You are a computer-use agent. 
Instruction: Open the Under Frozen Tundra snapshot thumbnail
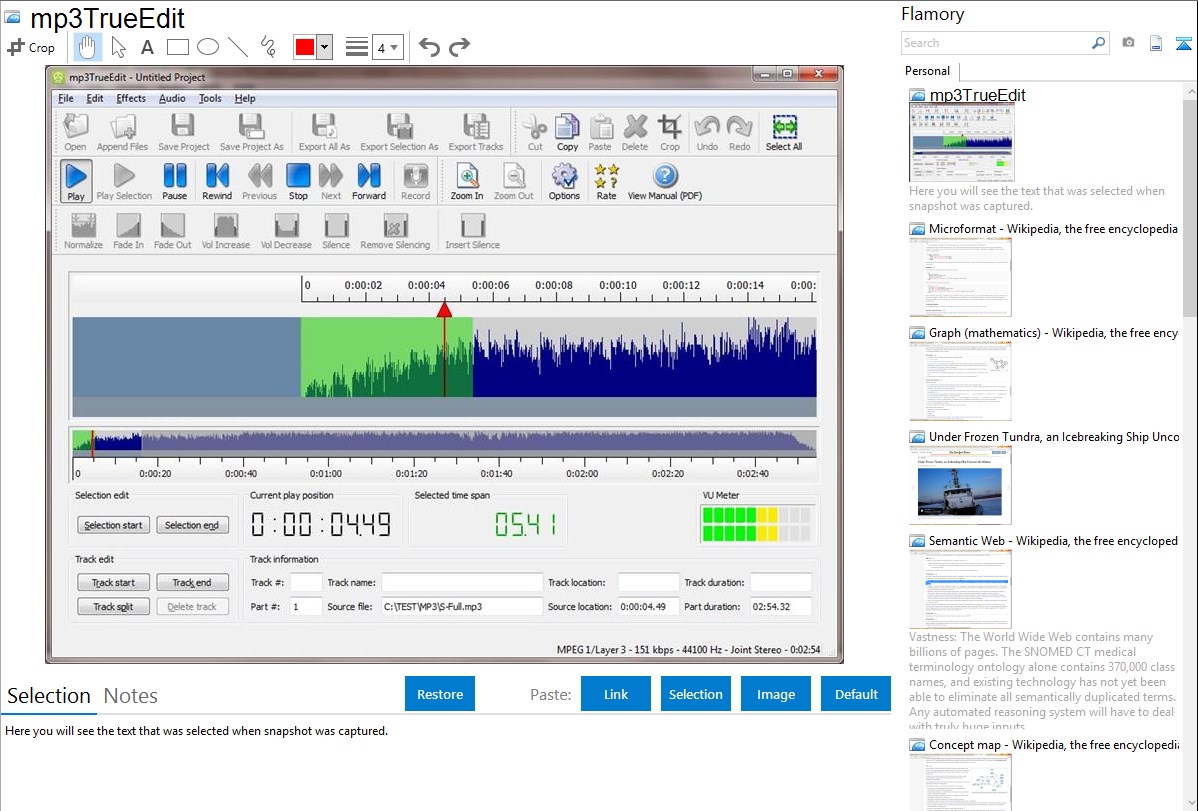point(960,486)
